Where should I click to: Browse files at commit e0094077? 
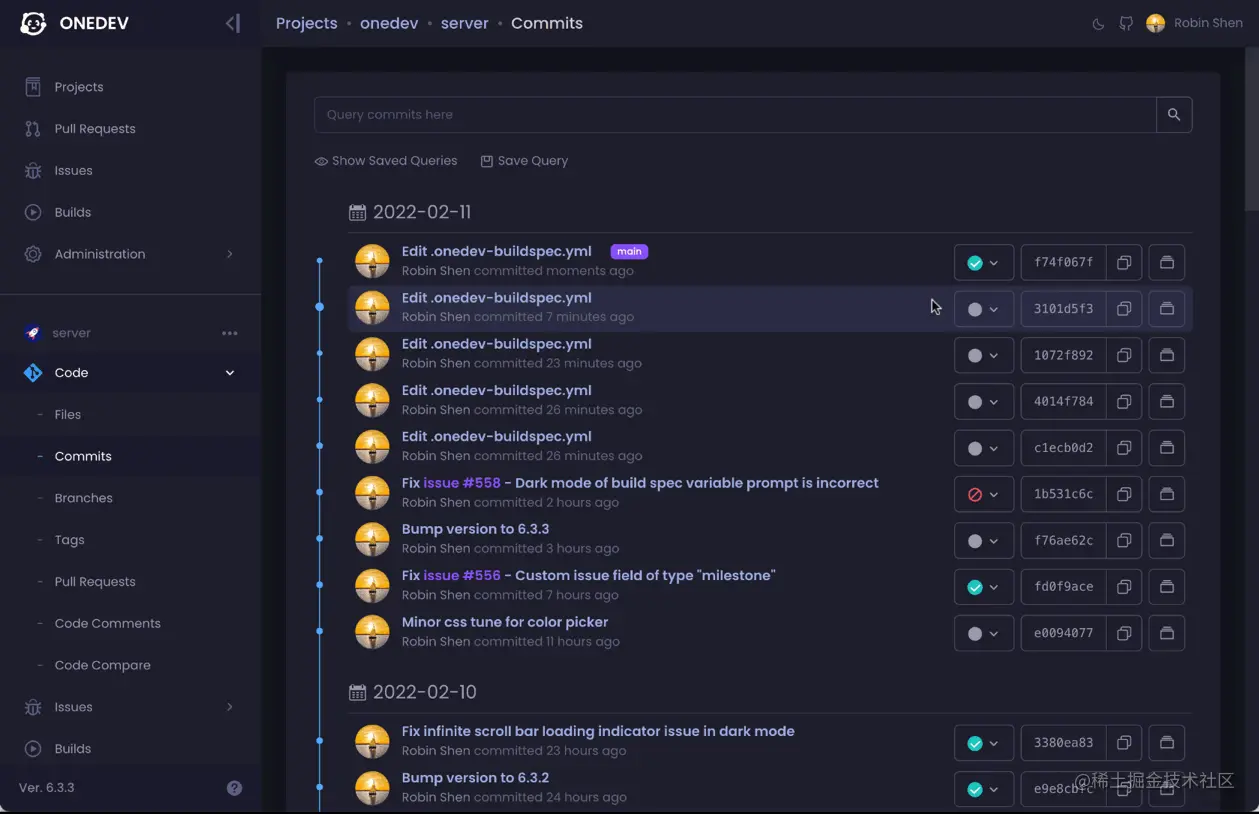tap(1167, 633)
